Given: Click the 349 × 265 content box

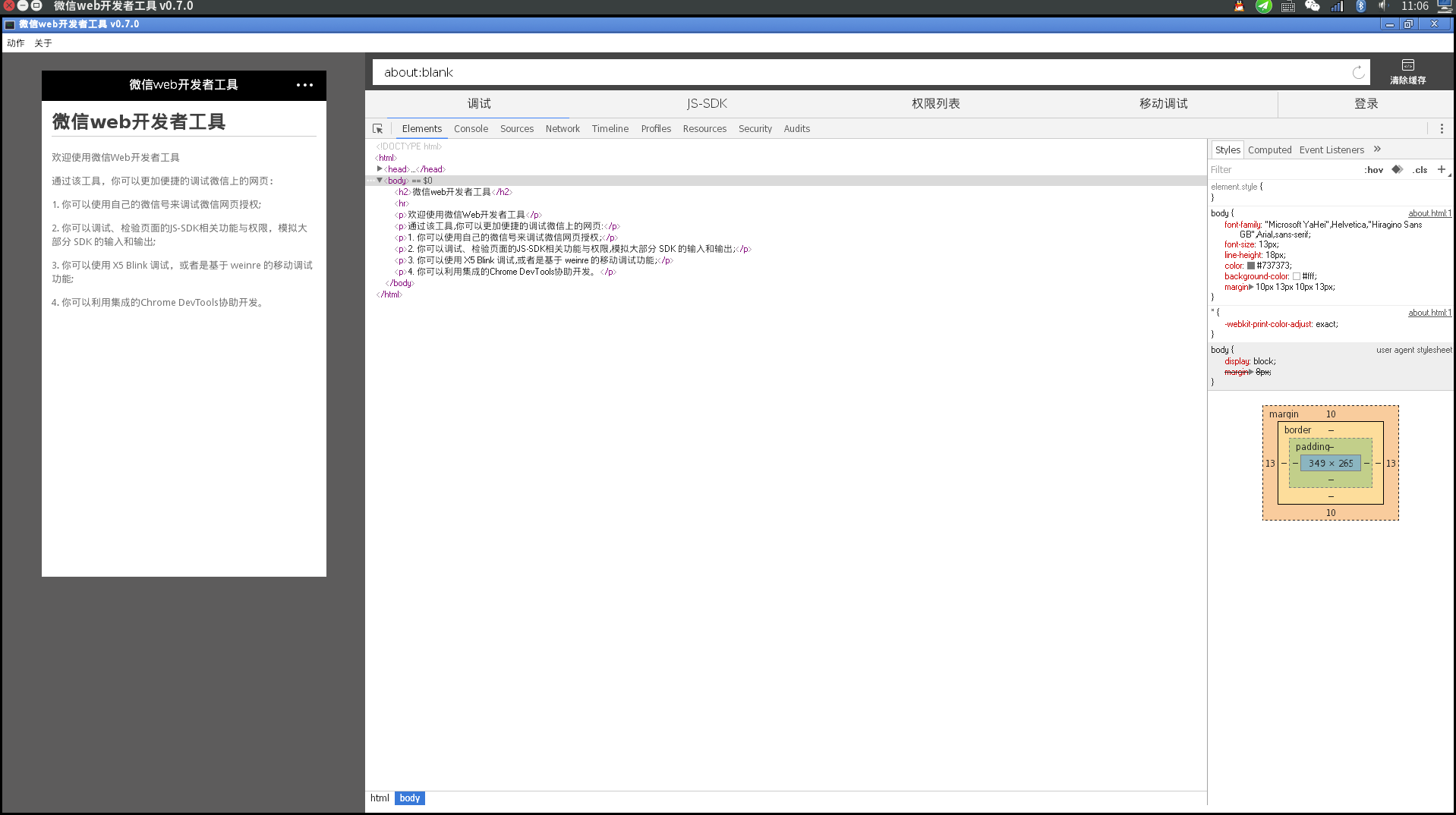Looking at the screenshot, I should click(1331, 463).
